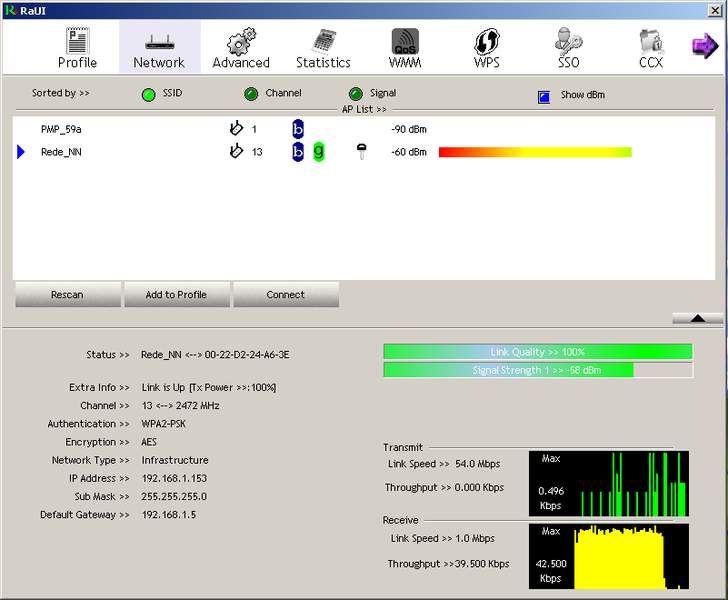Image resolution: width=728 pixels, height=600 pixels.
Task: Select sort by SSID radio button
Action: click(x=148, y=94)
